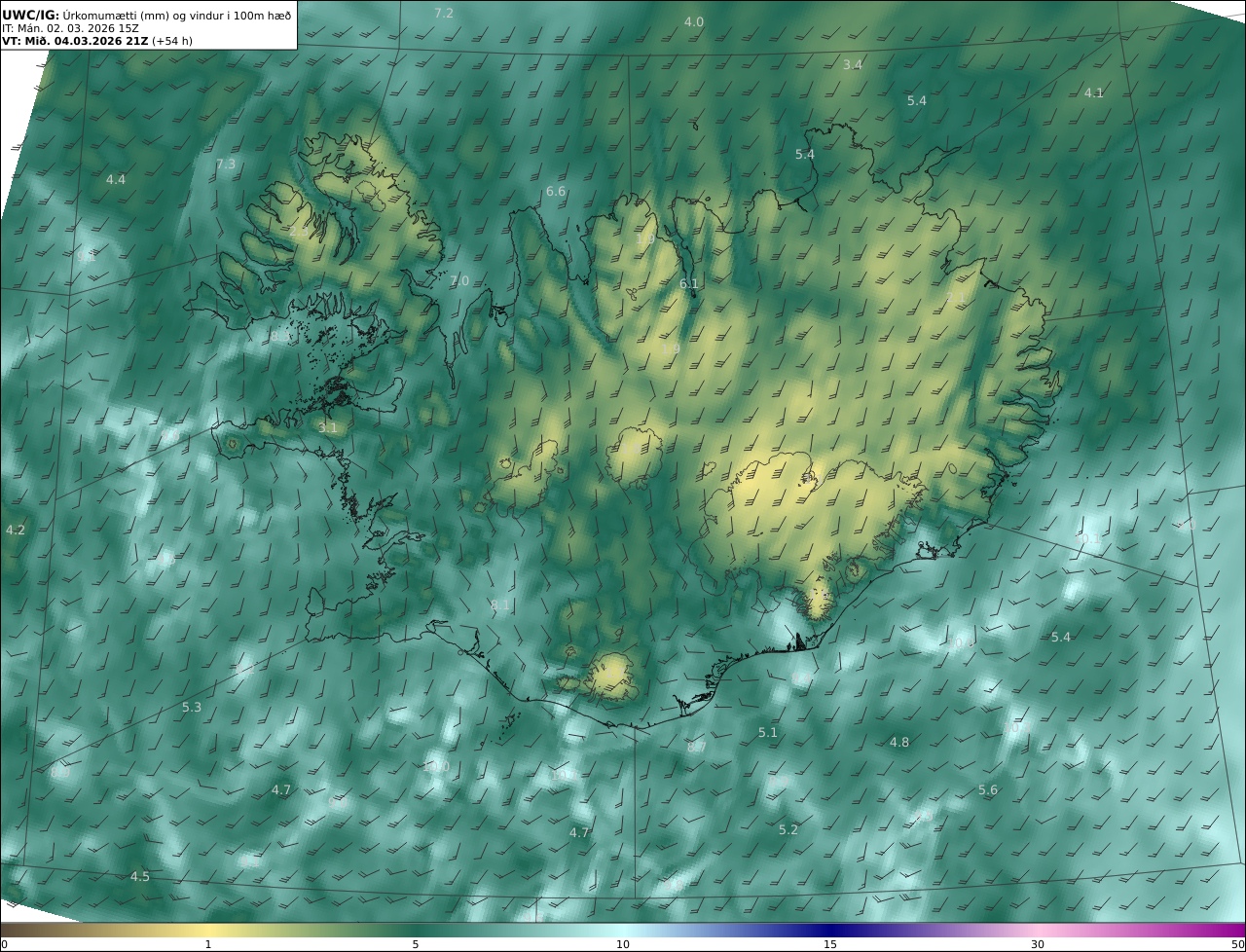Click the color scale label '15'
This screenshot has width=1246, height=952.
[830, 944]
